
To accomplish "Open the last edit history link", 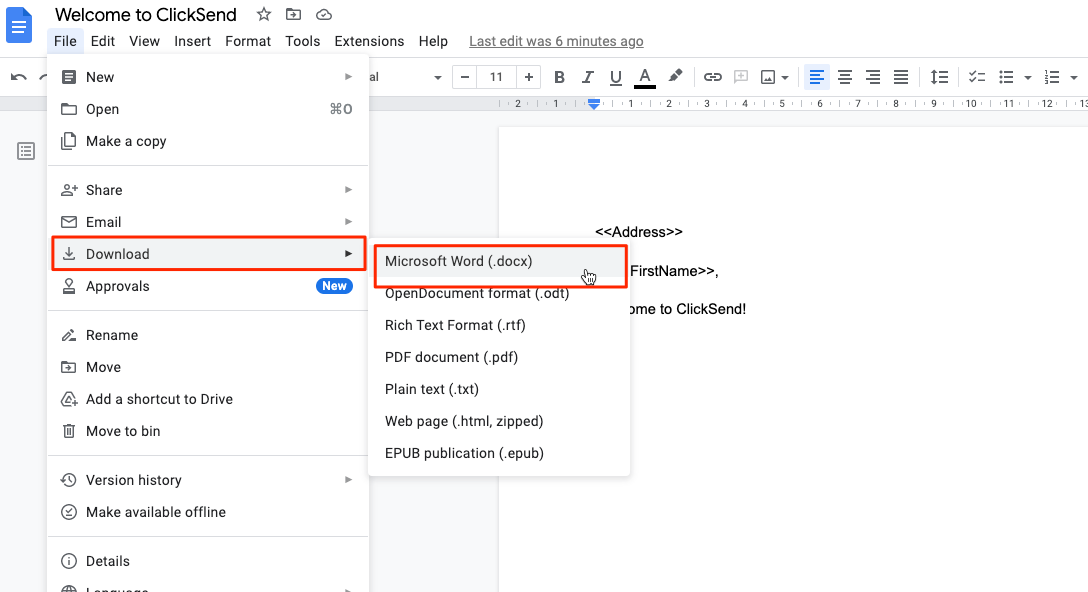I will (x=556, y=41).
